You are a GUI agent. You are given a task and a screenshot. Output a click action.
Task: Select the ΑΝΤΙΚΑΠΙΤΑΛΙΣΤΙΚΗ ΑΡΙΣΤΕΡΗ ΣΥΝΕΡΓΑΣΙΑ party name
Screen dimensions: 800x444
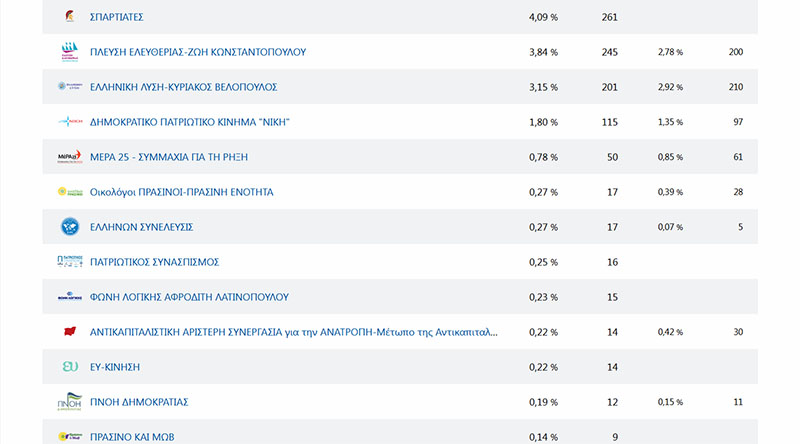point(293,332)
